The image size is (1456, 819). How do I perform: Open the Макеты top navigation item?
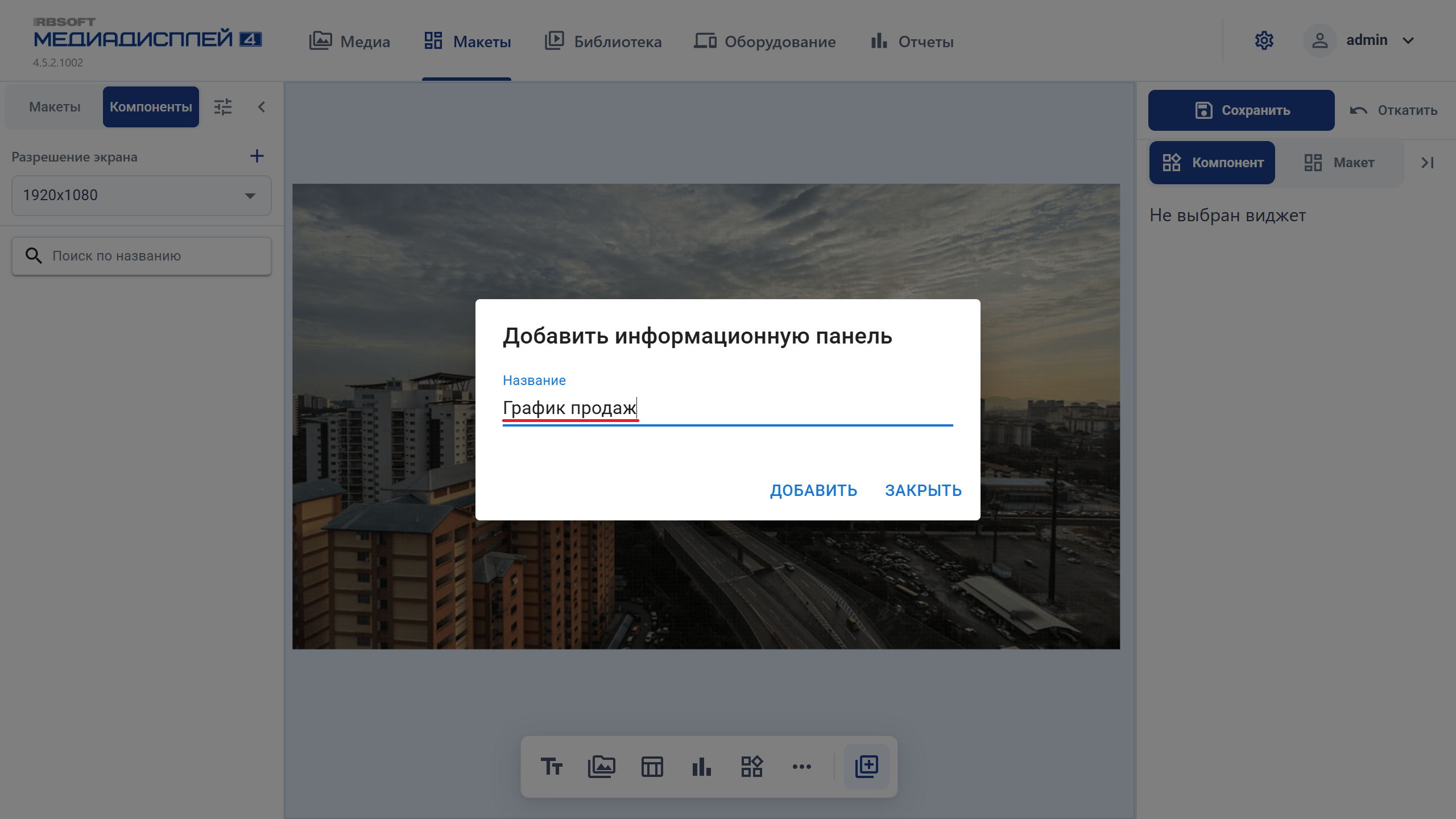click(467, 41)
